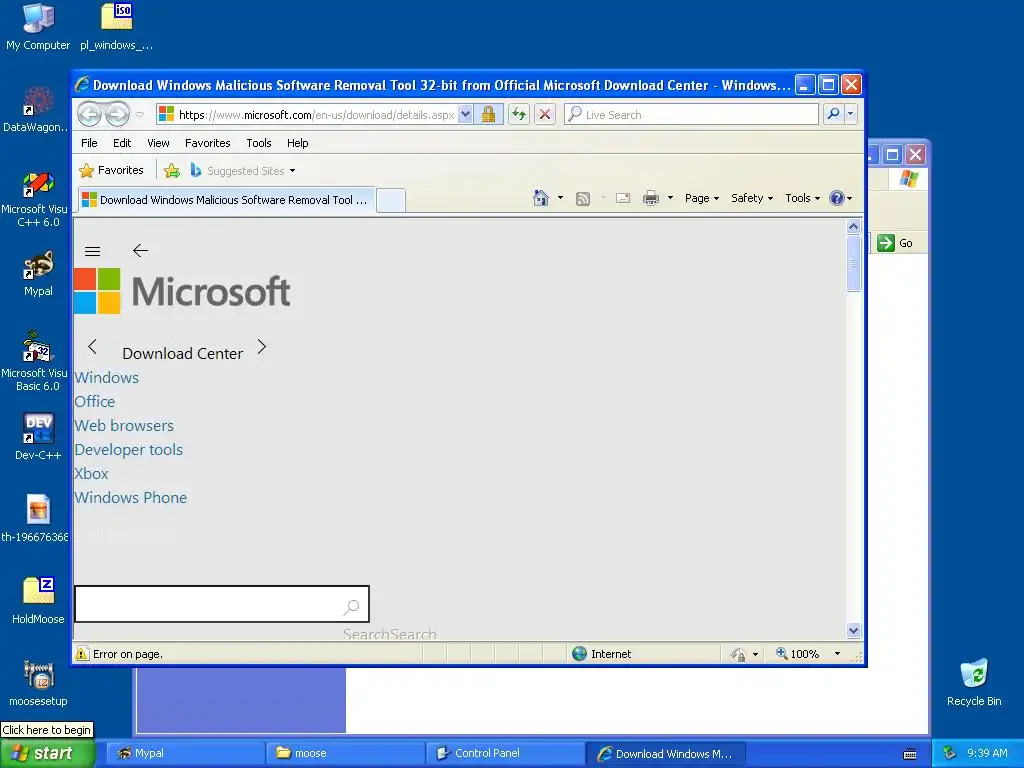Click the scrollbar up arrow
This screenshot has height=768, width=1024.
854,227
